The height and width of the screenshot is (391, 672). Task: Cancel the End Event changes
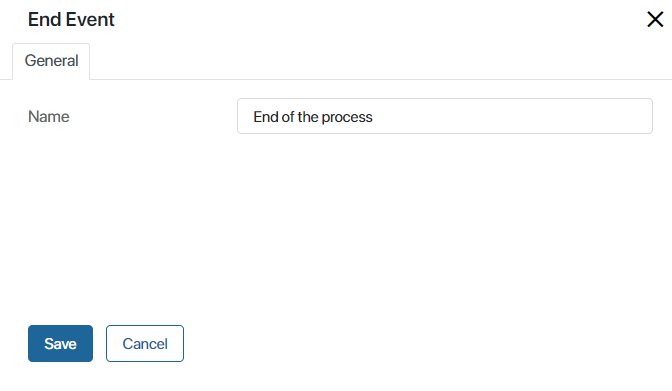tap(145, 343)
